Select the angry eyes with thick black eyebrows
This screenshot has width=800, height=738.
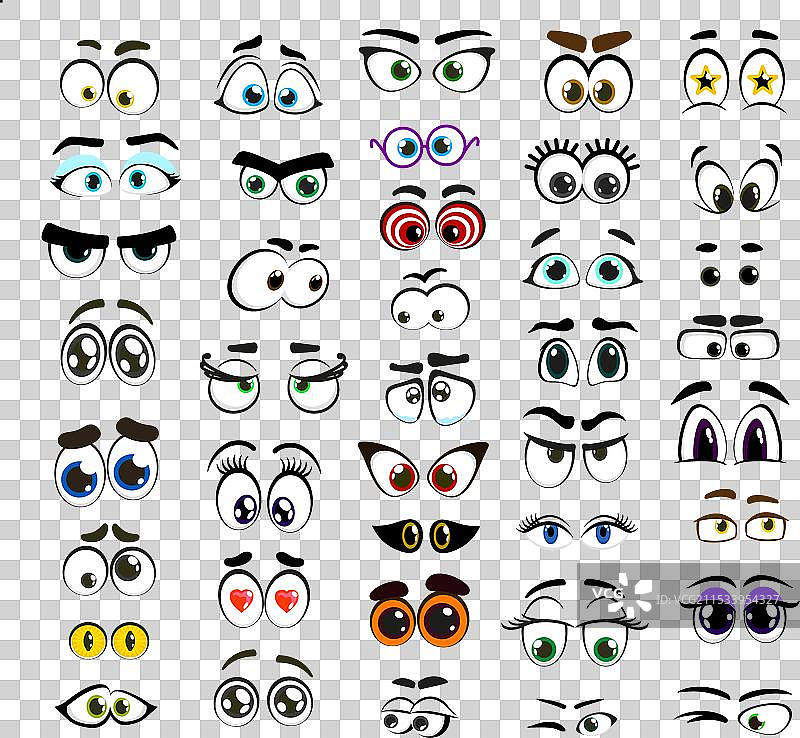[x=108, y=248]
